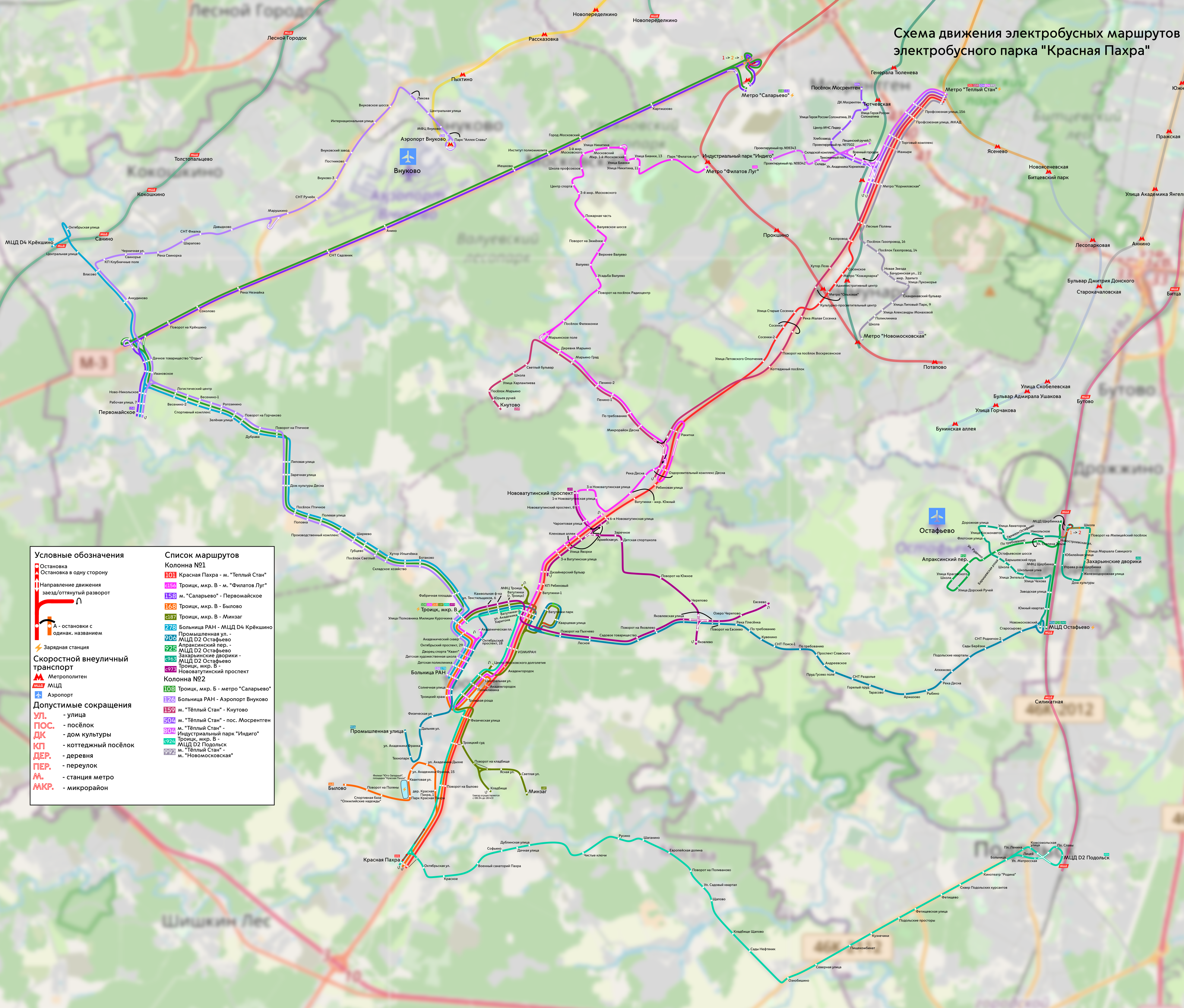Screen dimensions: 1184x1008
Task: Click the U-turn arrow symbol in legend
Action: 79,601
